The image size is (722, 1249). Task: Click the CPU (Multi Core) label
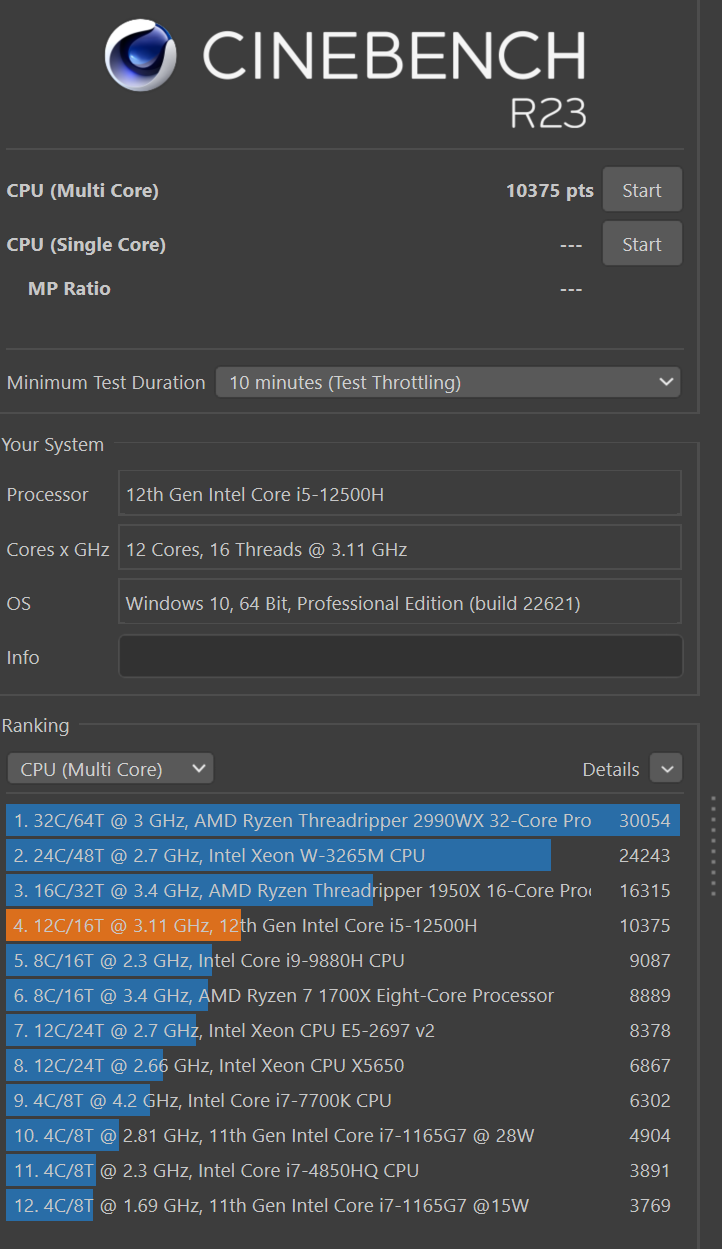82,190
